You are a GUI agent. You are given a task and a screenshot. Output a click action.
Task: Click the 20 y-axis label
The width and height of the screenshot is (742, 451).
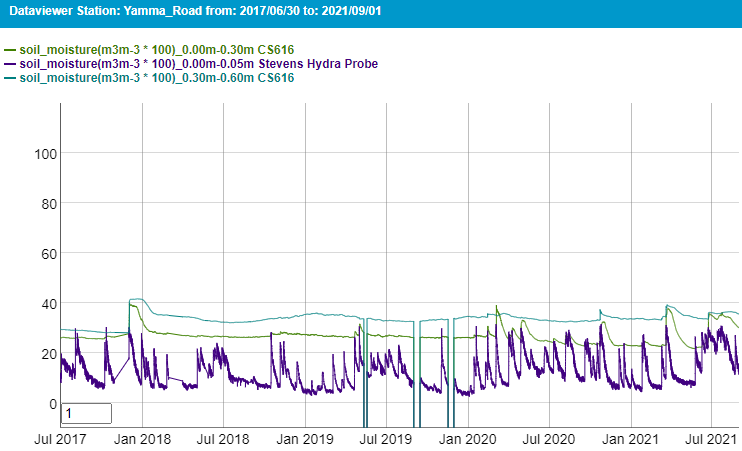(x=49, y=354)
